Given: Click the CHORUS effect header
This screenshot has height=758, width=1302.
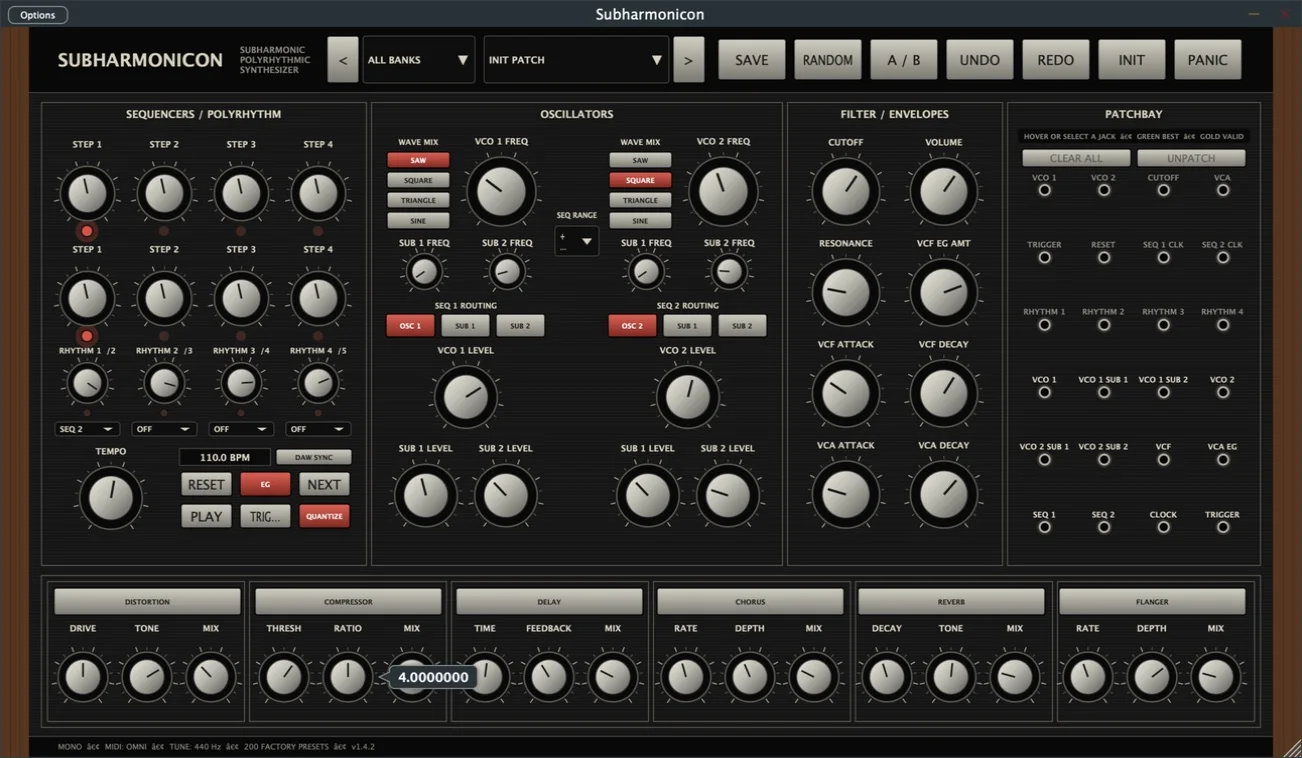Looking at the screenshot, I should [x=750, y=601].
